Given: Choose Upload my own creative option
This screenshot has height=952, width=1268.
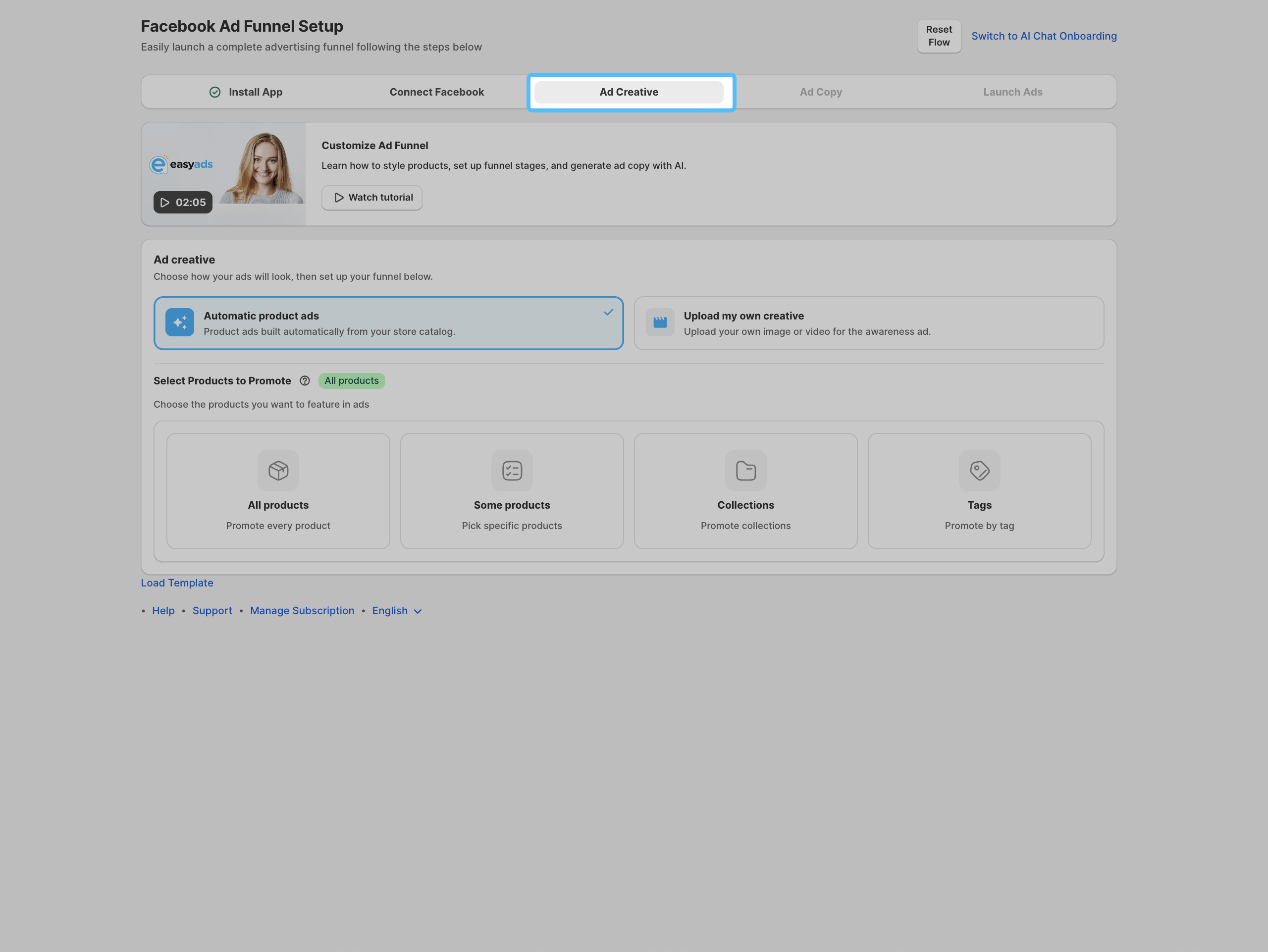Looking at the screenshot, I should point(869,323).
